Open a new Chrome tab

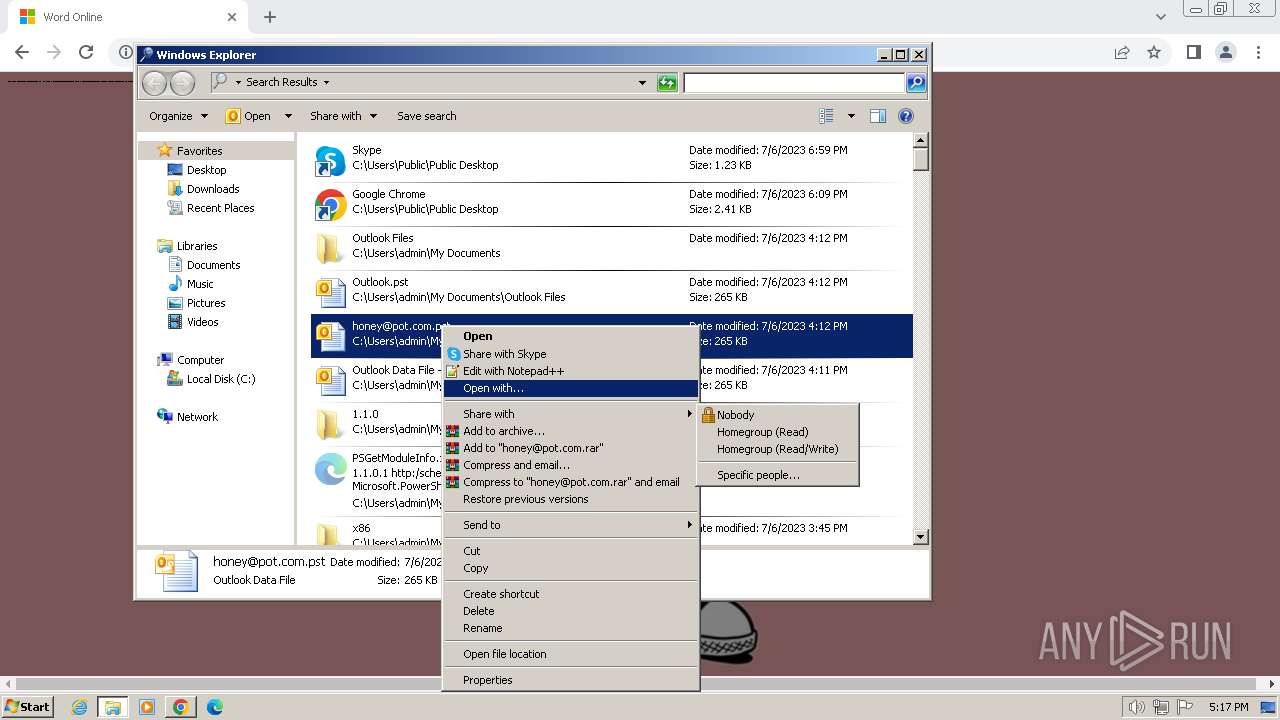pyautogui.click(x=270, y=17)
